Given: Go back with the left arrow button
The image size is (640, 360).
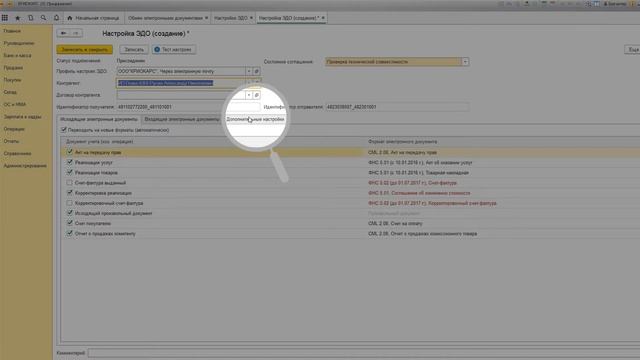Looking at the screenshot, I should pos(63,33).
